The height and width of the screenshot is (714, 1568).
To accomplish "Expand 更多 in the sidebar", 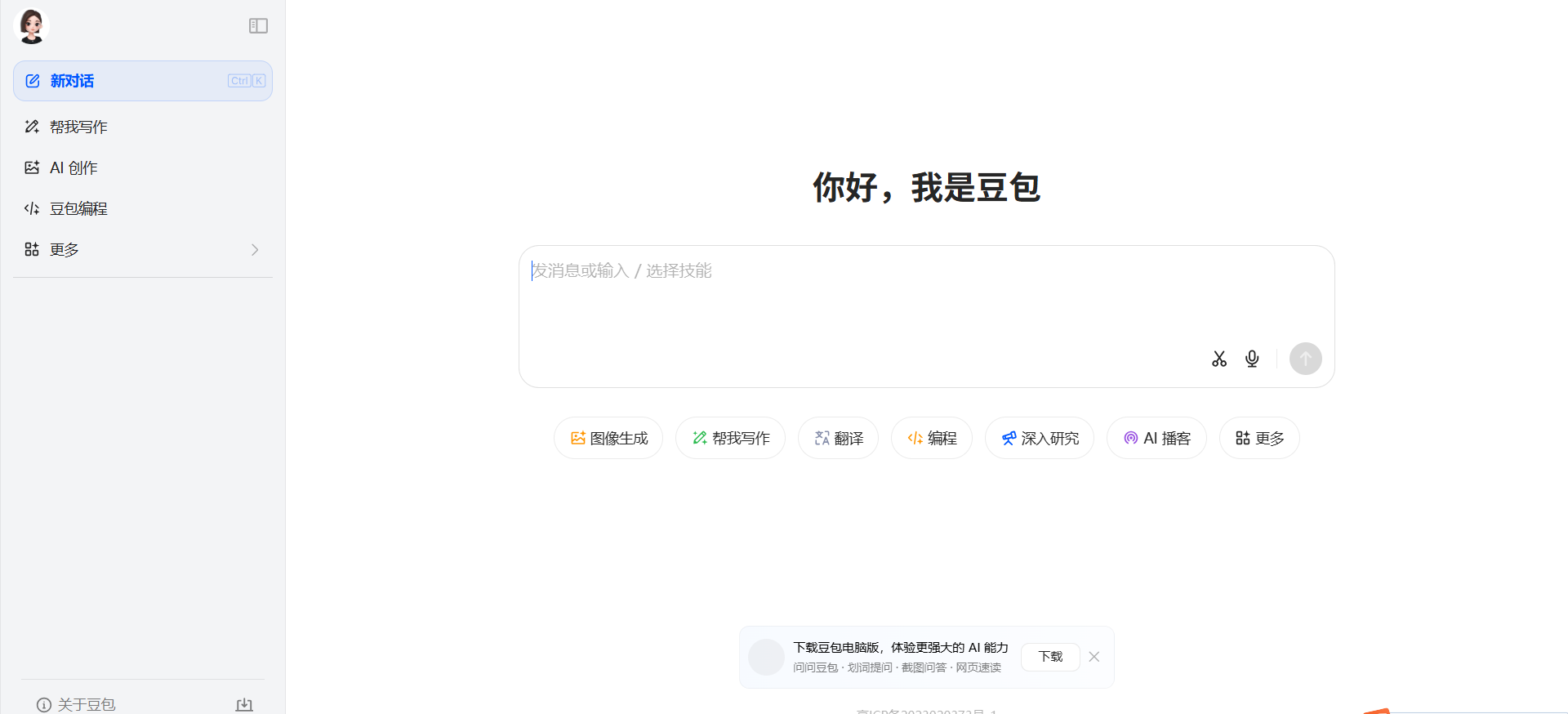I will coord(143,249).
